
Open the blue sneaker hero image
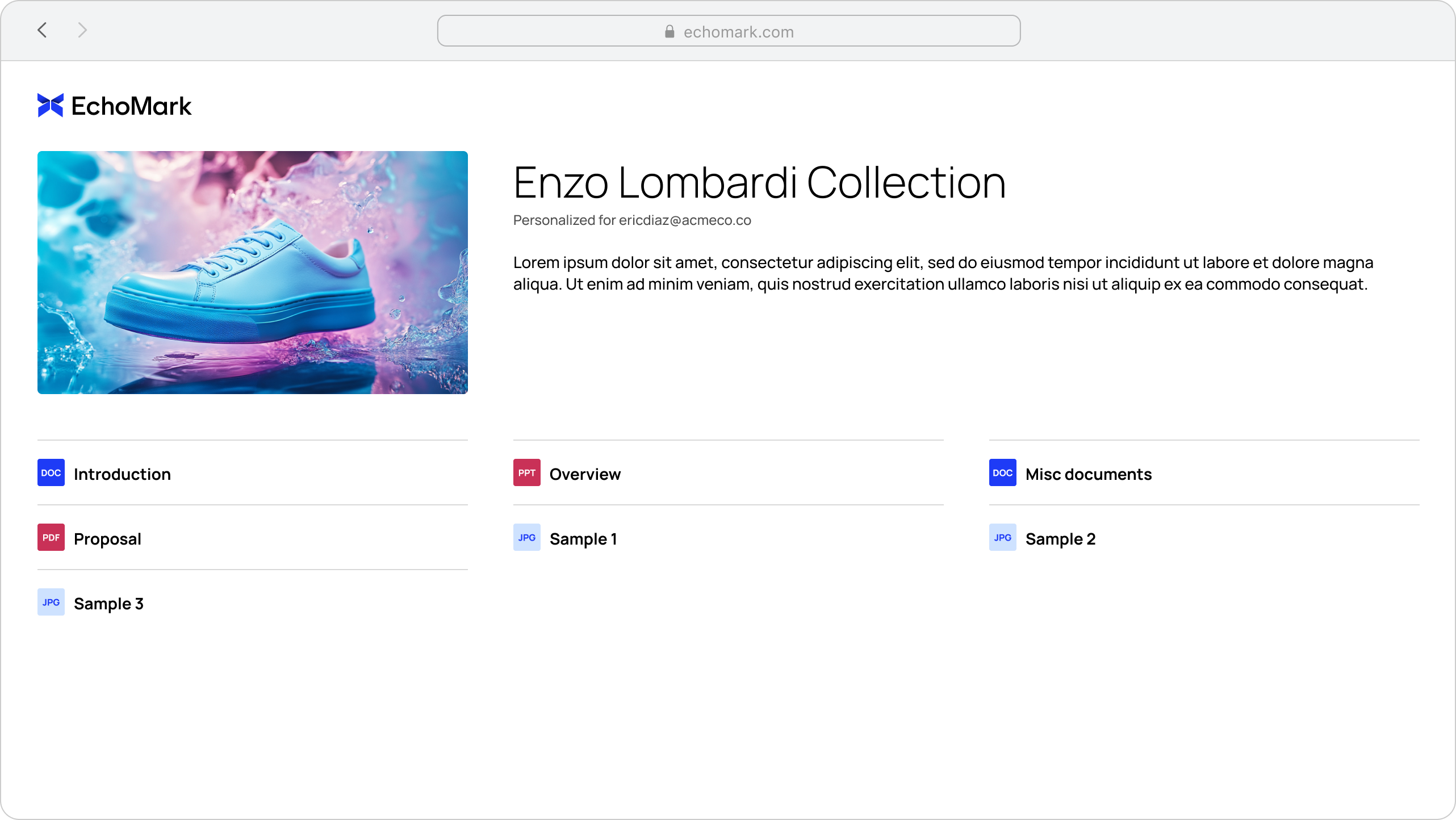pyautogui.click(x=253, y=273)
